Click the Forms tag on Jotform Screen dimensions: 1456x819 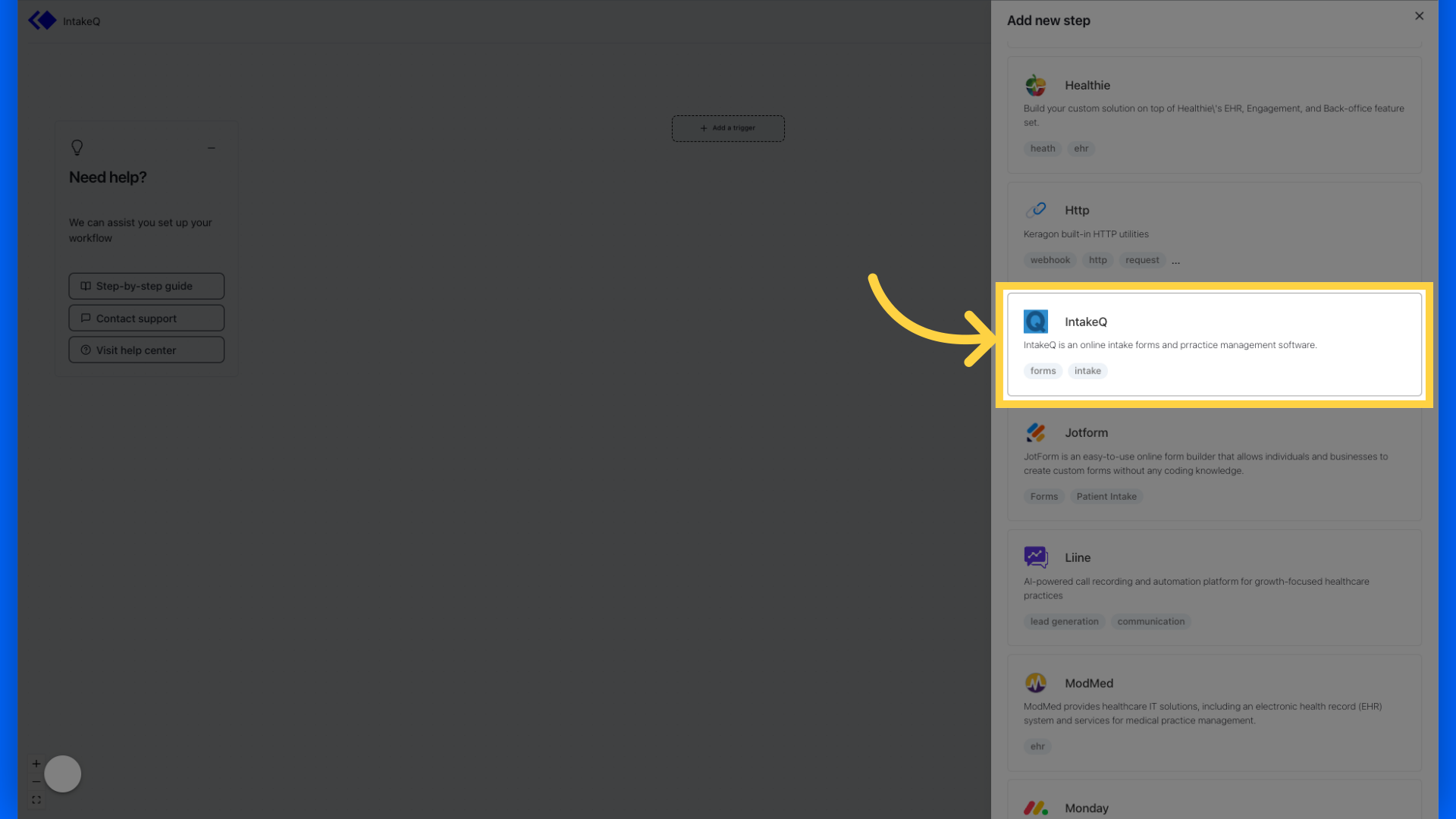1044,497
